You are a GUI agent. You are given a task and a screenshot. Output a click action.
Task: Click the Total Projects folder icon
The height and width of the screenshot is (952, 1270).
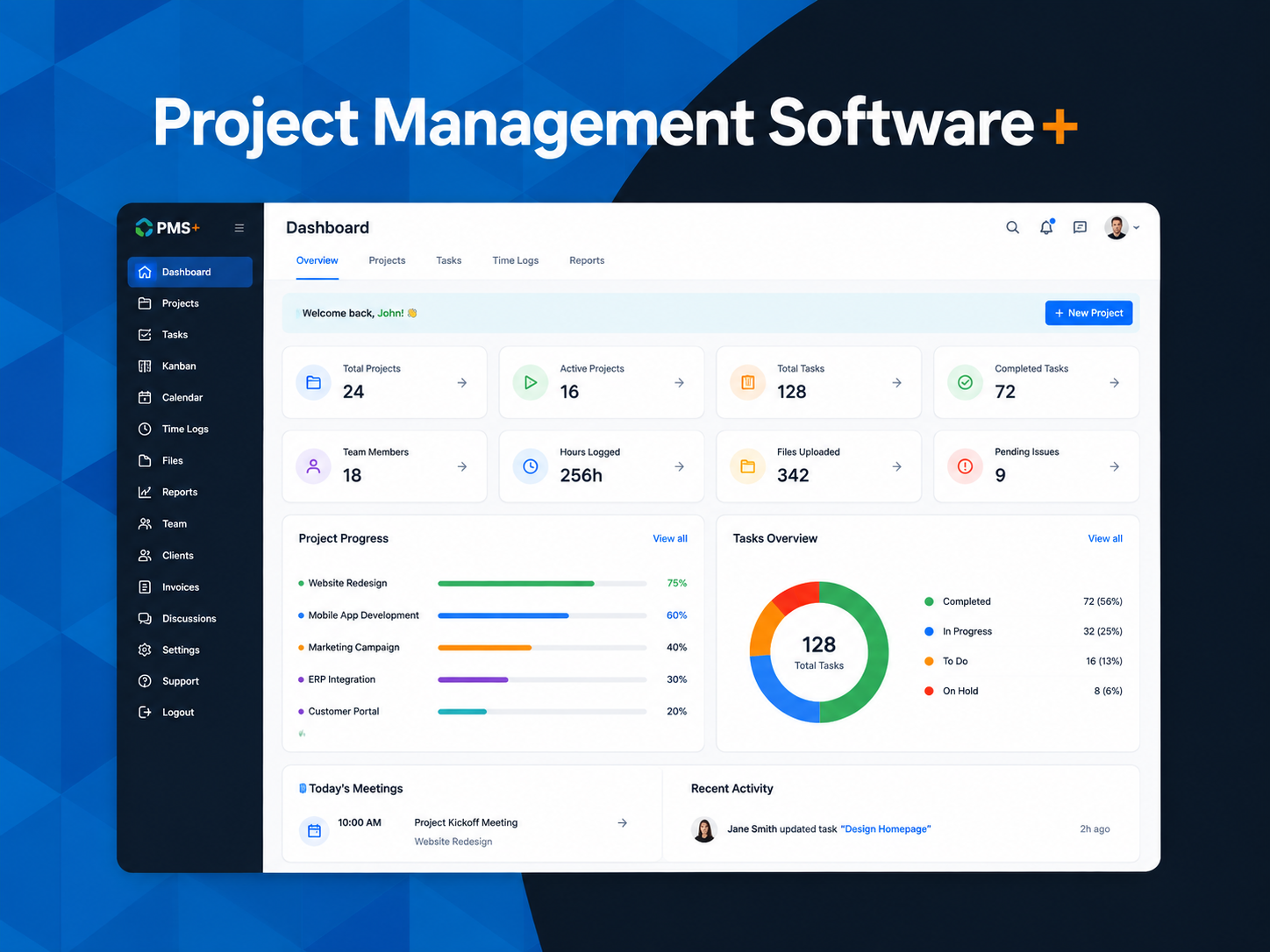point(313,382)
